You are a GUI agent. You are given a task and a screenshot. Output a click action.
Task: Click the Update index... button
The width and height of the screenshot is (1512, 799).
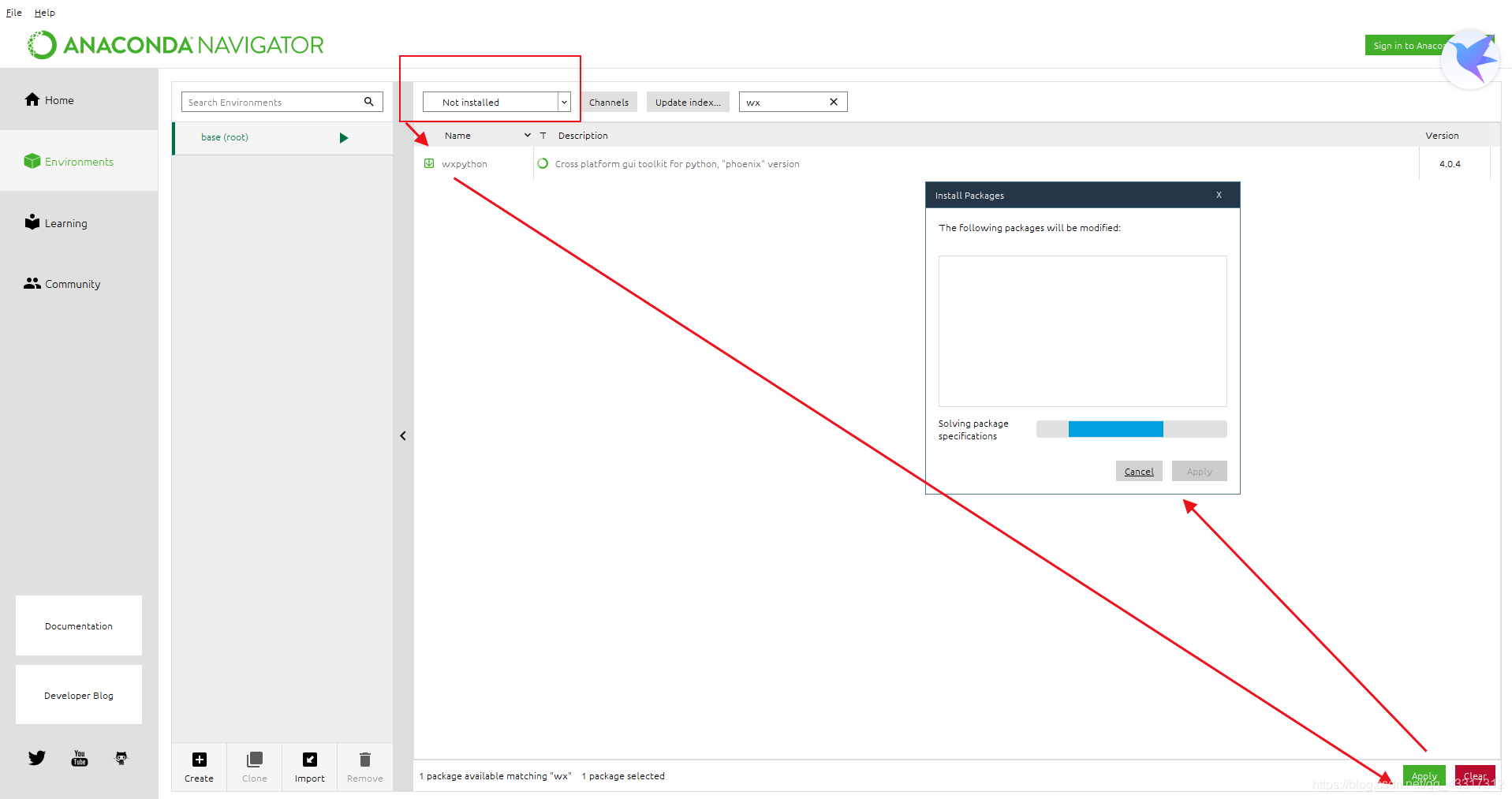pos(688,102)
